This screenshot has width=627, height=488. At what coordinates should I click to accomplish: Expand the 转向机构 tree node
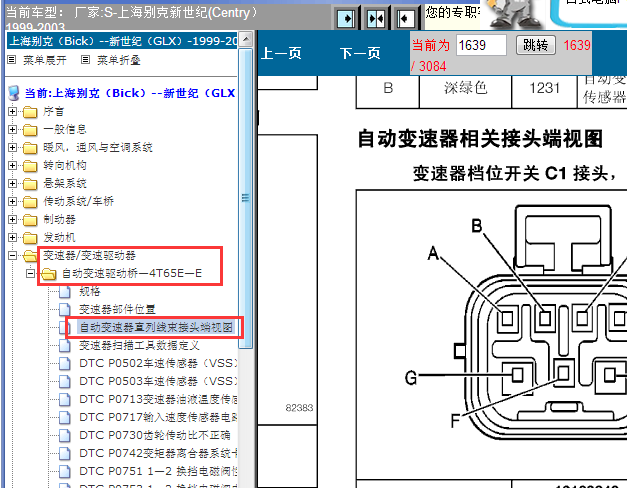coord(12,166)
